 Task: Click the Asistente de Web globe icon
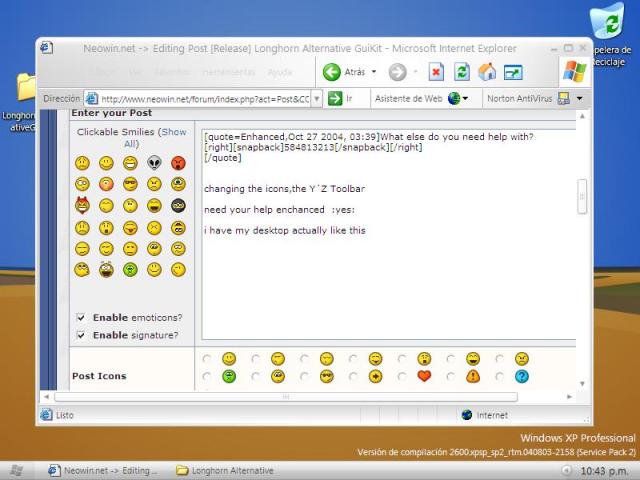coord(454,98)
